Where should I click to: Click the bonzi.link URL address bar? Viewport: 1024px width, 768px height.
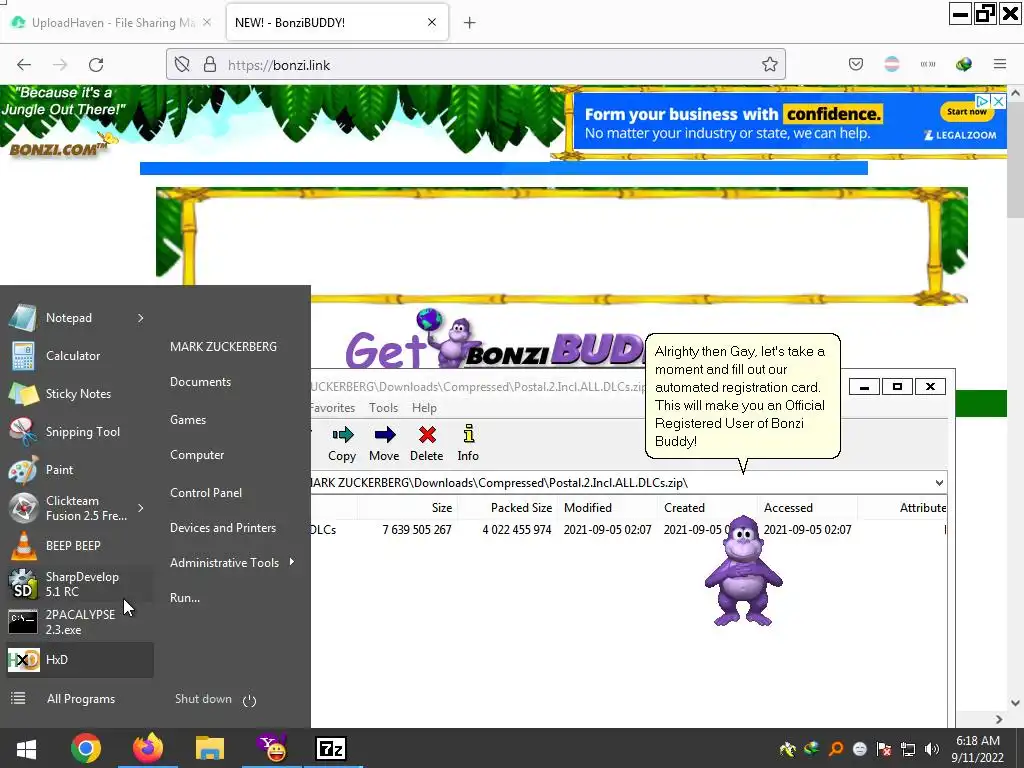coord(475,65)
